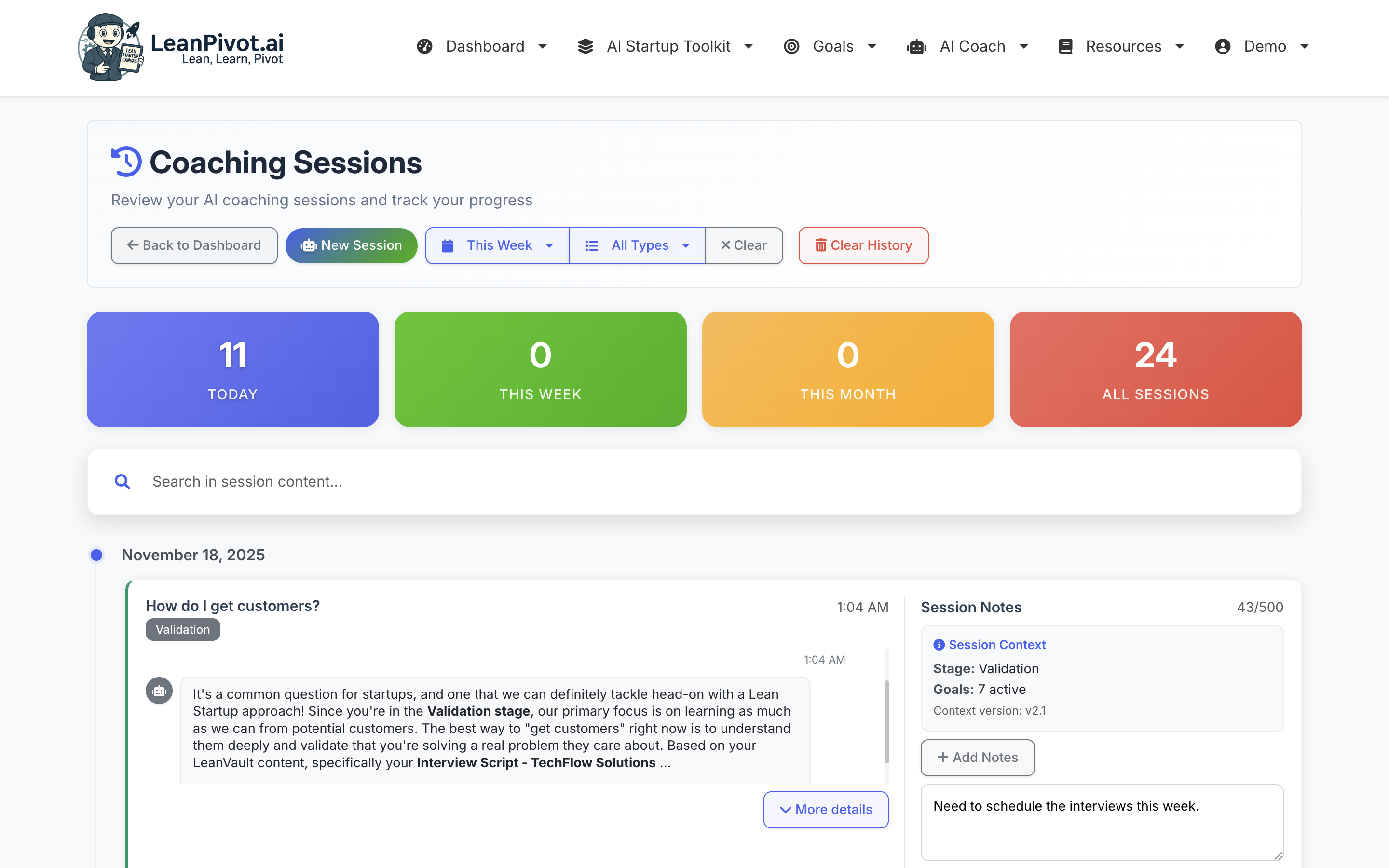Click the search magnifier icon
1389x868 pixels.
(x=122, y=481)
